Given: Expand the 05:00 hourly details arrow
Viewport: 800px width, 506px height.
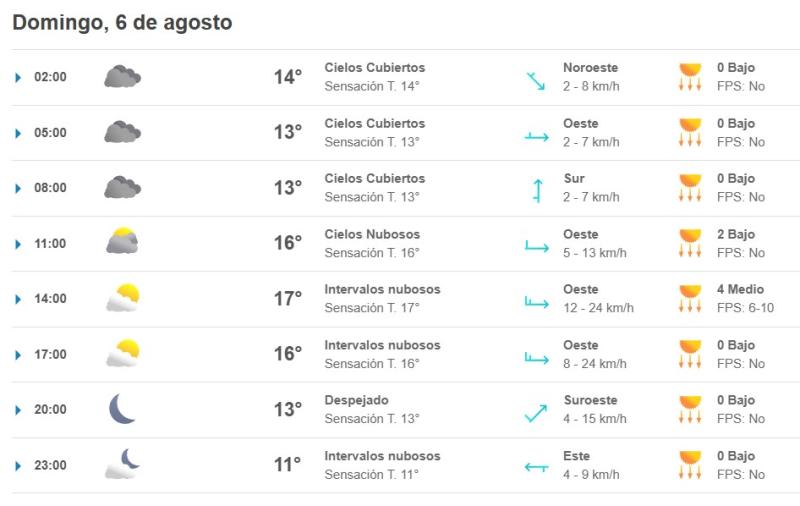Looking at the screenshot, I should [x=18, y=133].
